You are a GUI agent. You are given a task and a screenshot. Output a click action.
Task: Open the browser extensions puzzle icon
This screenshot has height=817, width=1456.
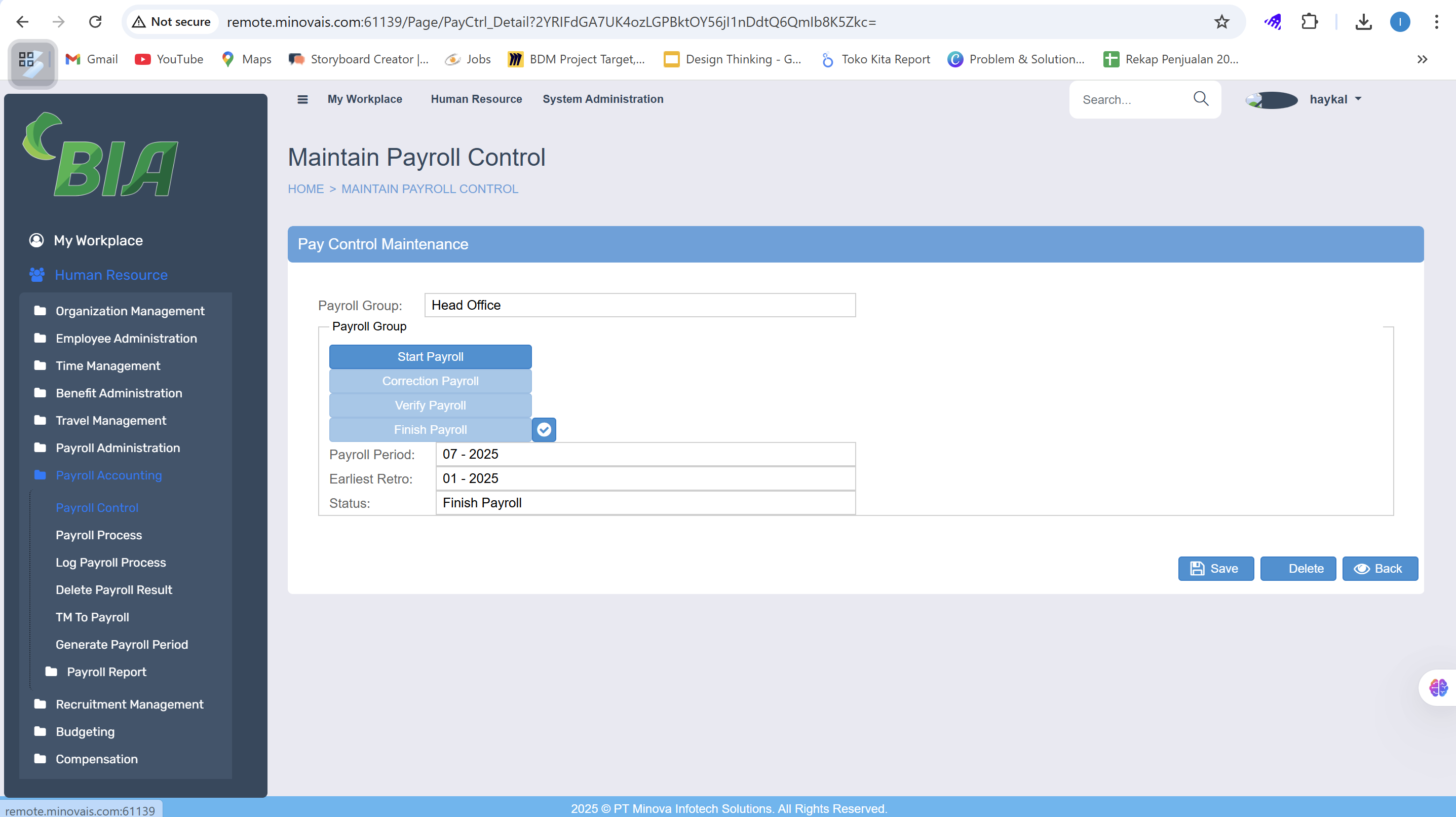[x=1309, y=21]
